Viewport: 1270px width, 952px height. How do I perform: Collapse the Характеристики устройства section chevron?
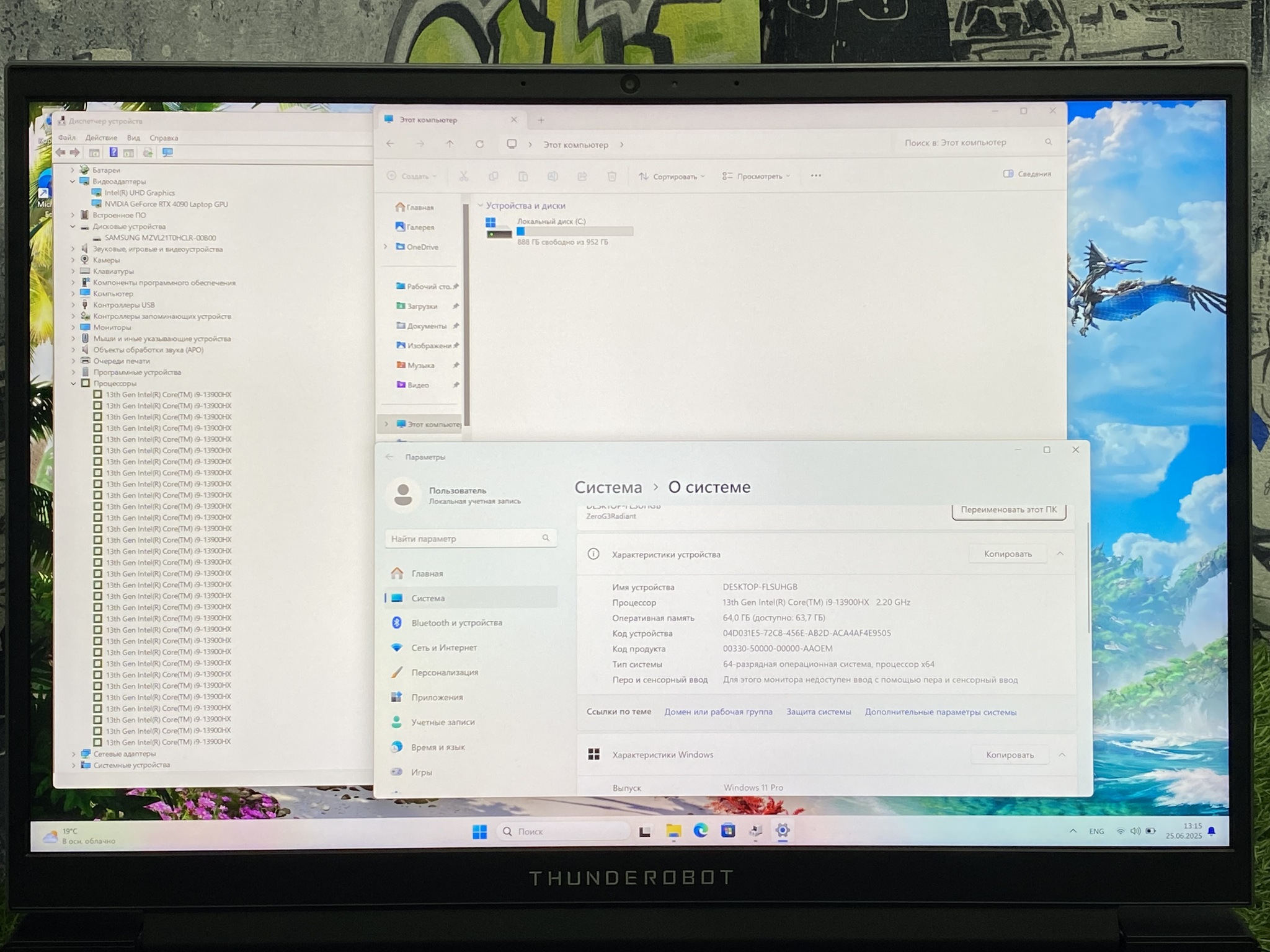1060,553
